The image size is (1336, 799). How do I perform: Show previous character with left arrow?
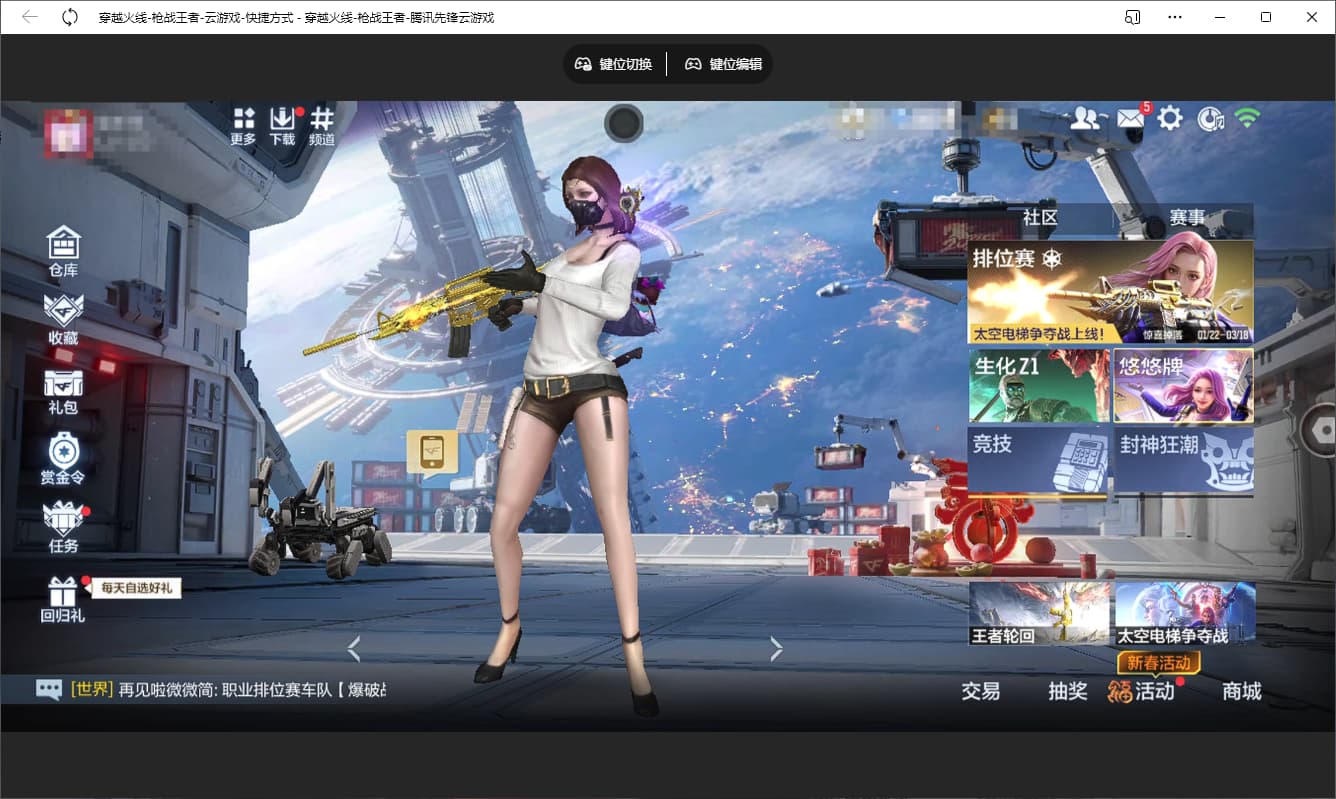[353, 649]
